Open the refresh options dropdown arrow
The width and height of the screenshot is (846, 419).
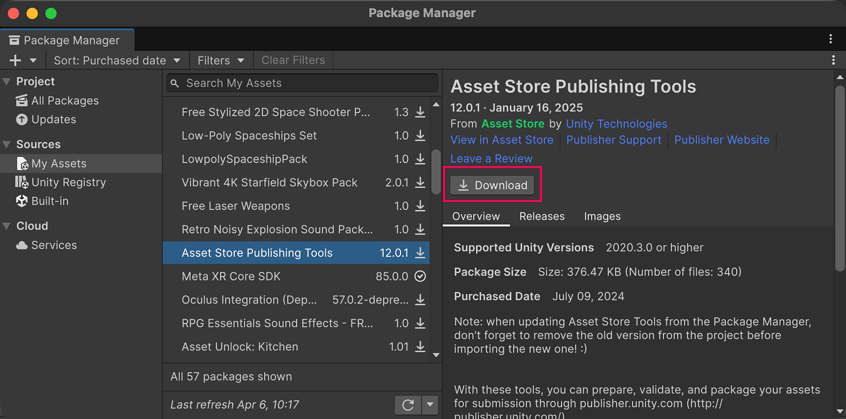429,404
